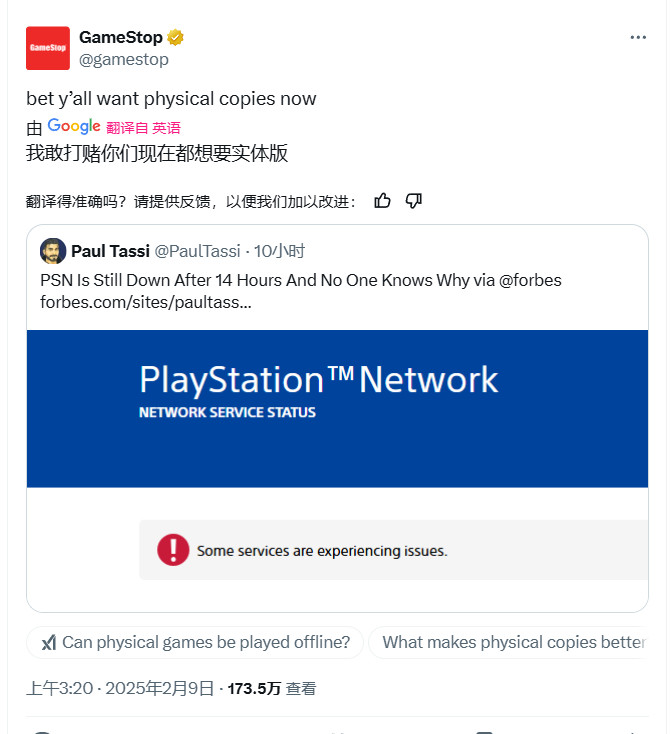
Task: Click the @PaulTassi handle in quoted tweet
Action: pyautogui.click(x=198, y=251)
